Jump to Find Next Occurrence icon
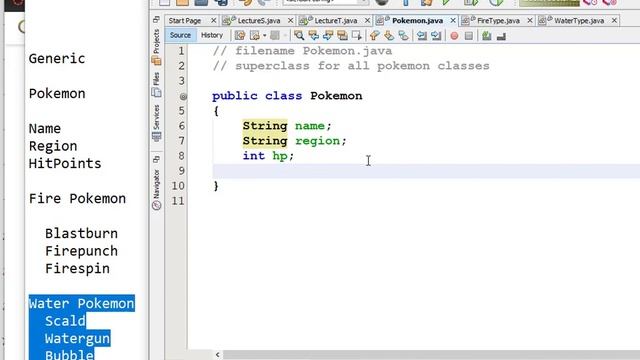The width and height of the screenshot is (640, 360). [328, 36]
